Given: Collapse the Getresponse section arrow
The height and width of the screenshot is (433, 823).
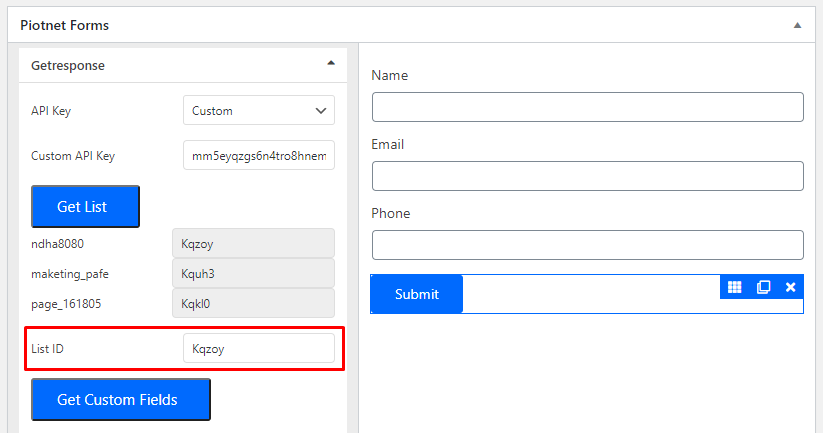Looking at the screenshot, I should click(331, 63).
